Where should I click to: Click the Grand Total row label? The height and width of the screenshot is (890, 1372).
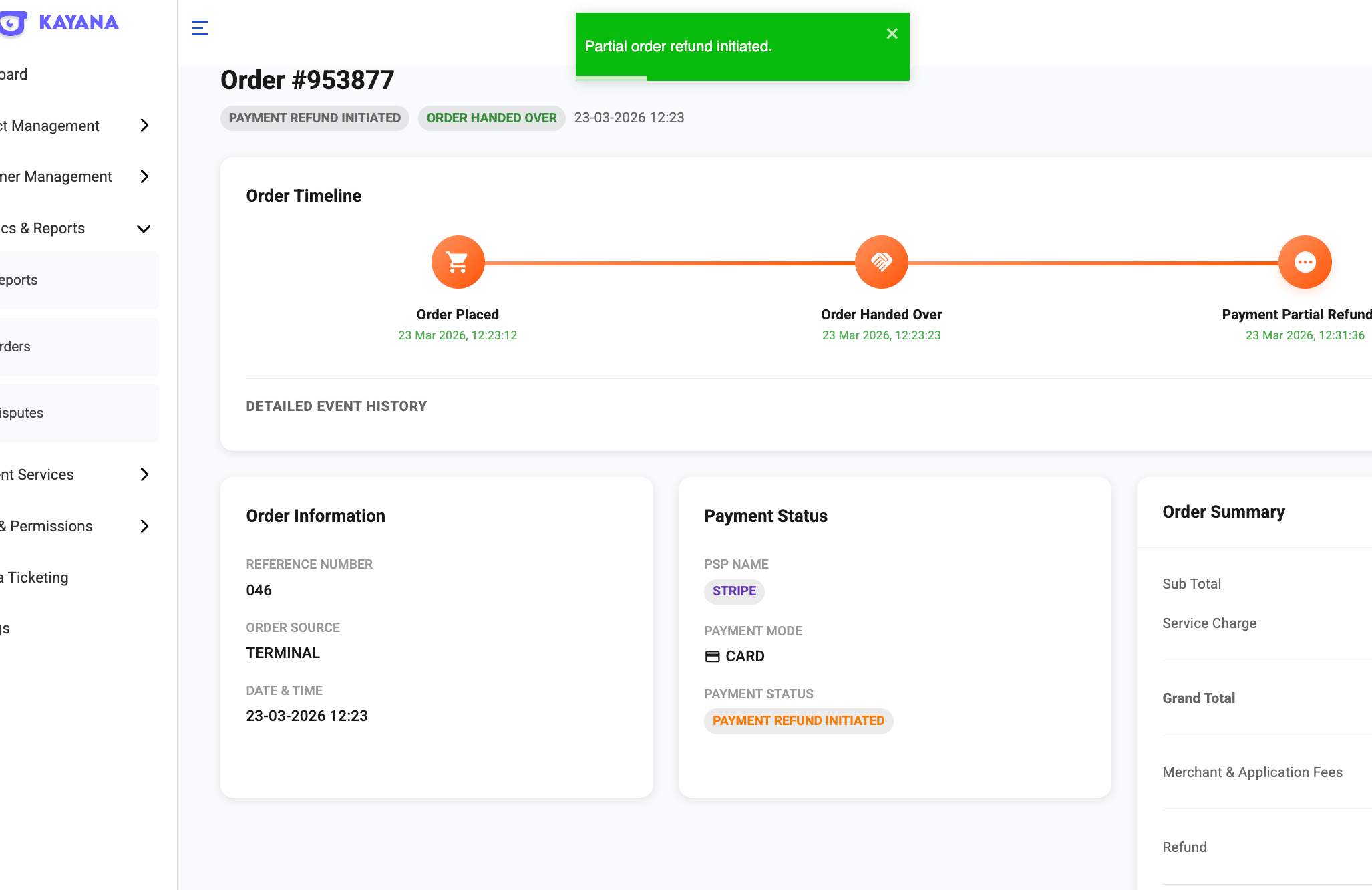(x=1198, y=698)
